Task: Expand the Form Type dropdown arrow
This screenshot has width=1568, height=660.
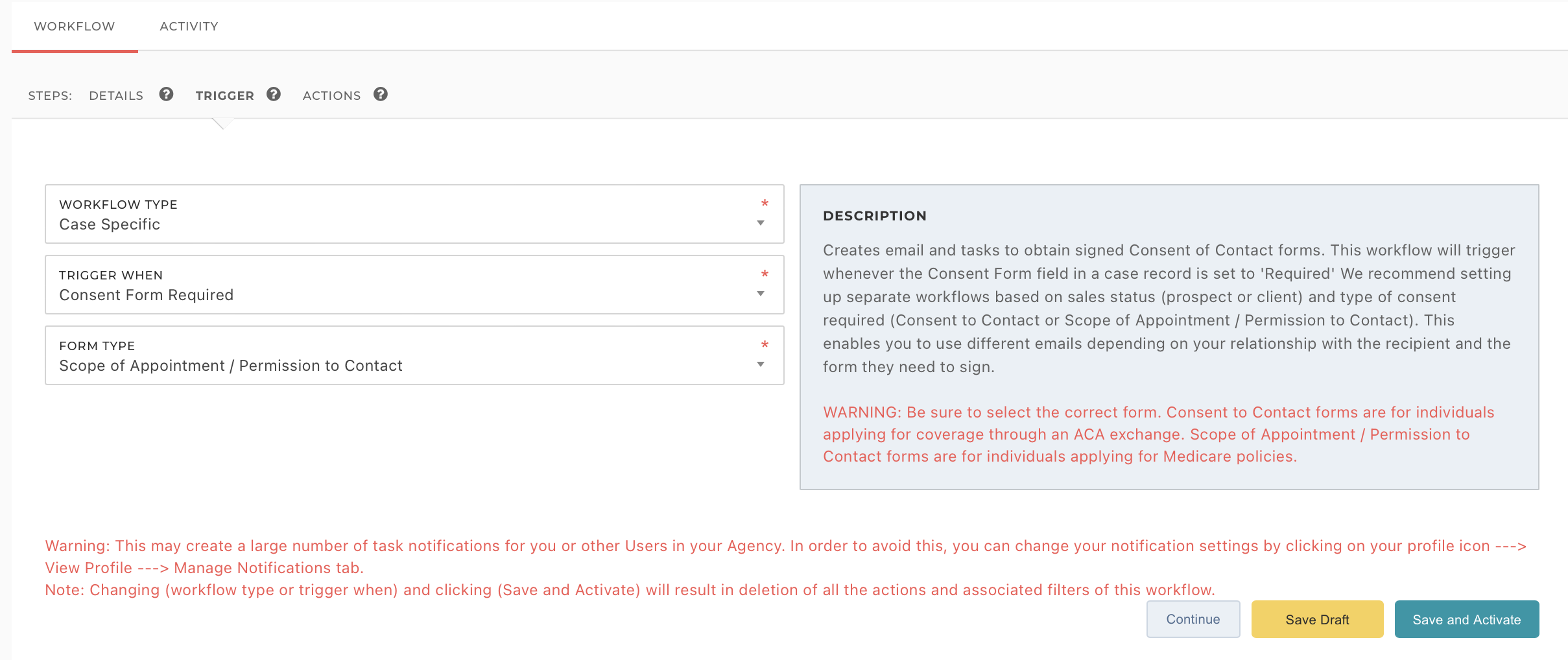Action: [761, 365]
